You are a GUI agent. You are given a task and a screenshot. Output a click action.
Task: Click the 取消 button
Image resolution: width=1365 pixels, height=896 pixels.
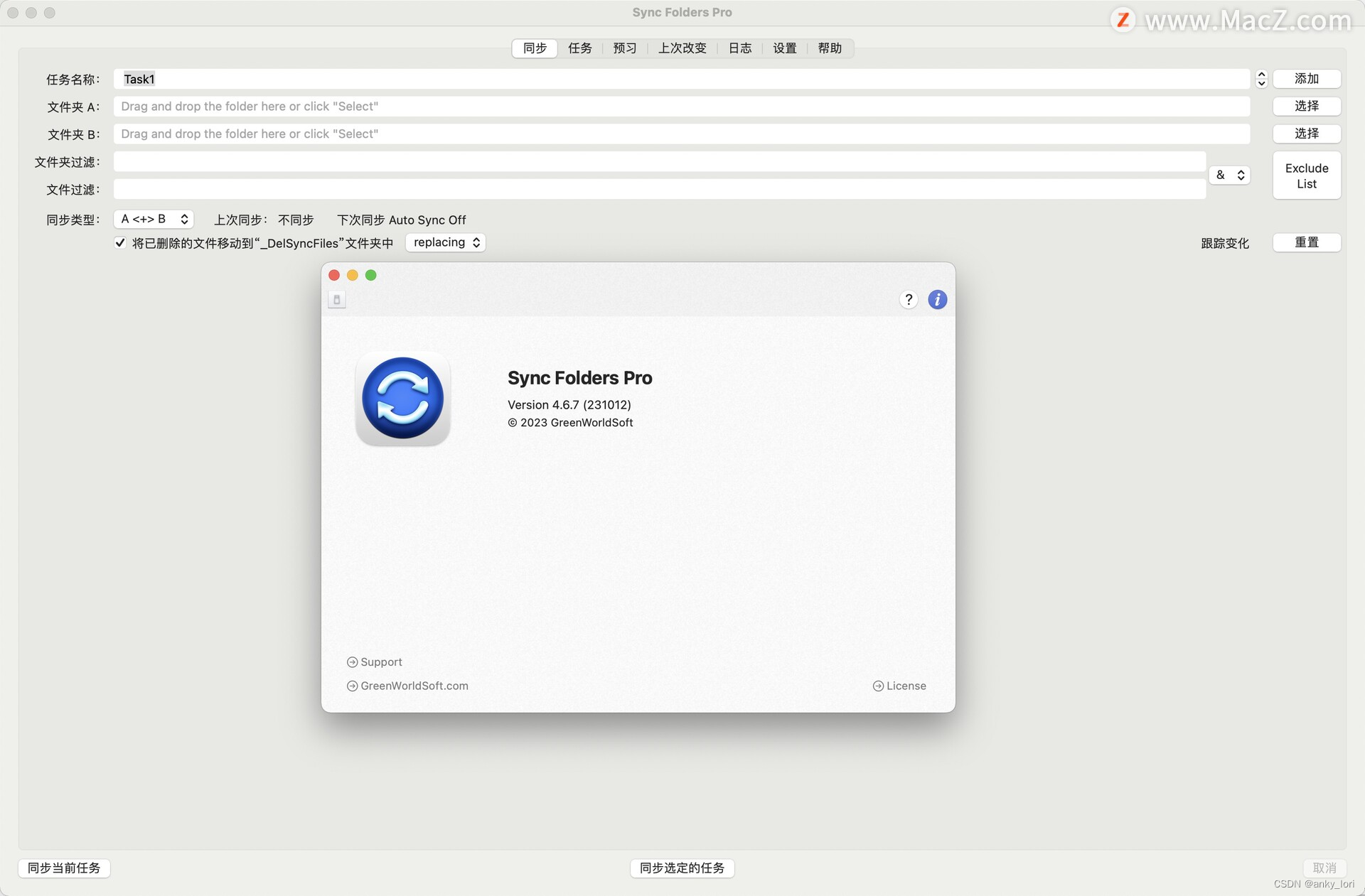[1324, 868]
